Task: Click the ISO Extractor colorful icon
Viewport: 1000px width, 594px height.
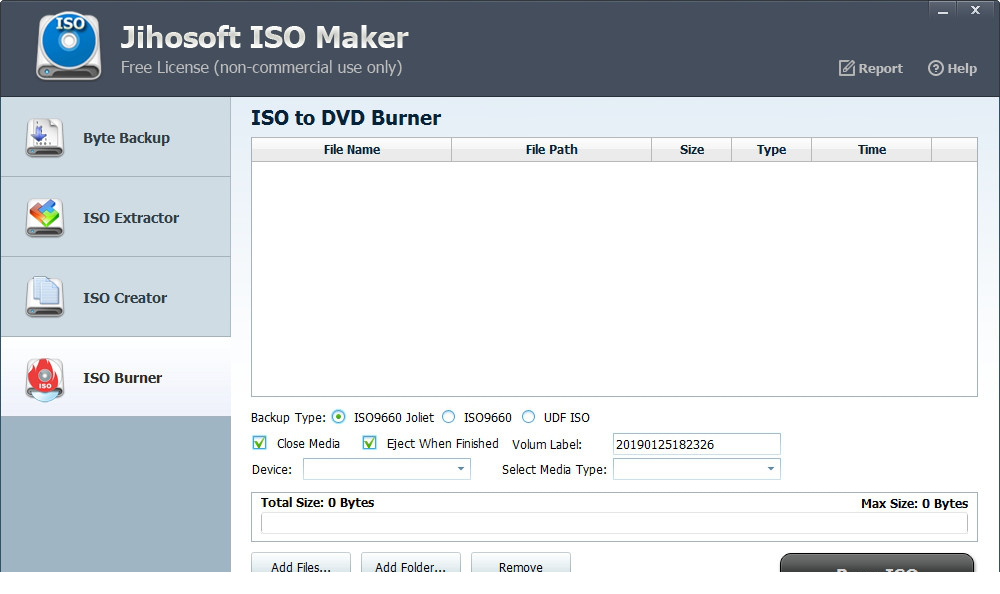Action: (45, 218)
